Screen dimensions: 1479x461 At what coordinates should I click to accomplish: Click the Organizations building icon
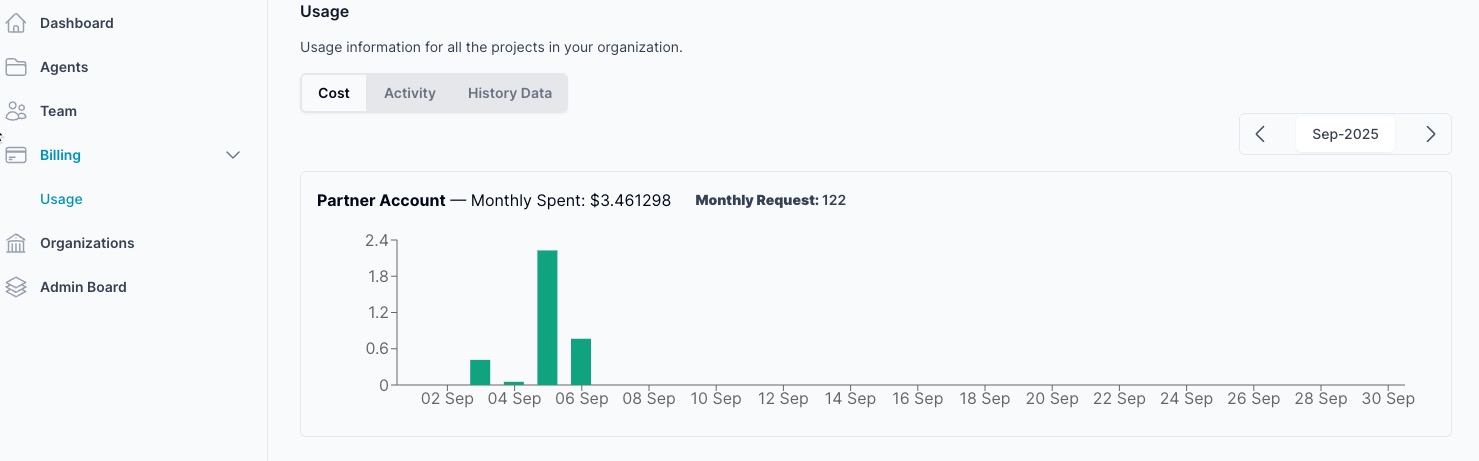(x=15, y=243)
